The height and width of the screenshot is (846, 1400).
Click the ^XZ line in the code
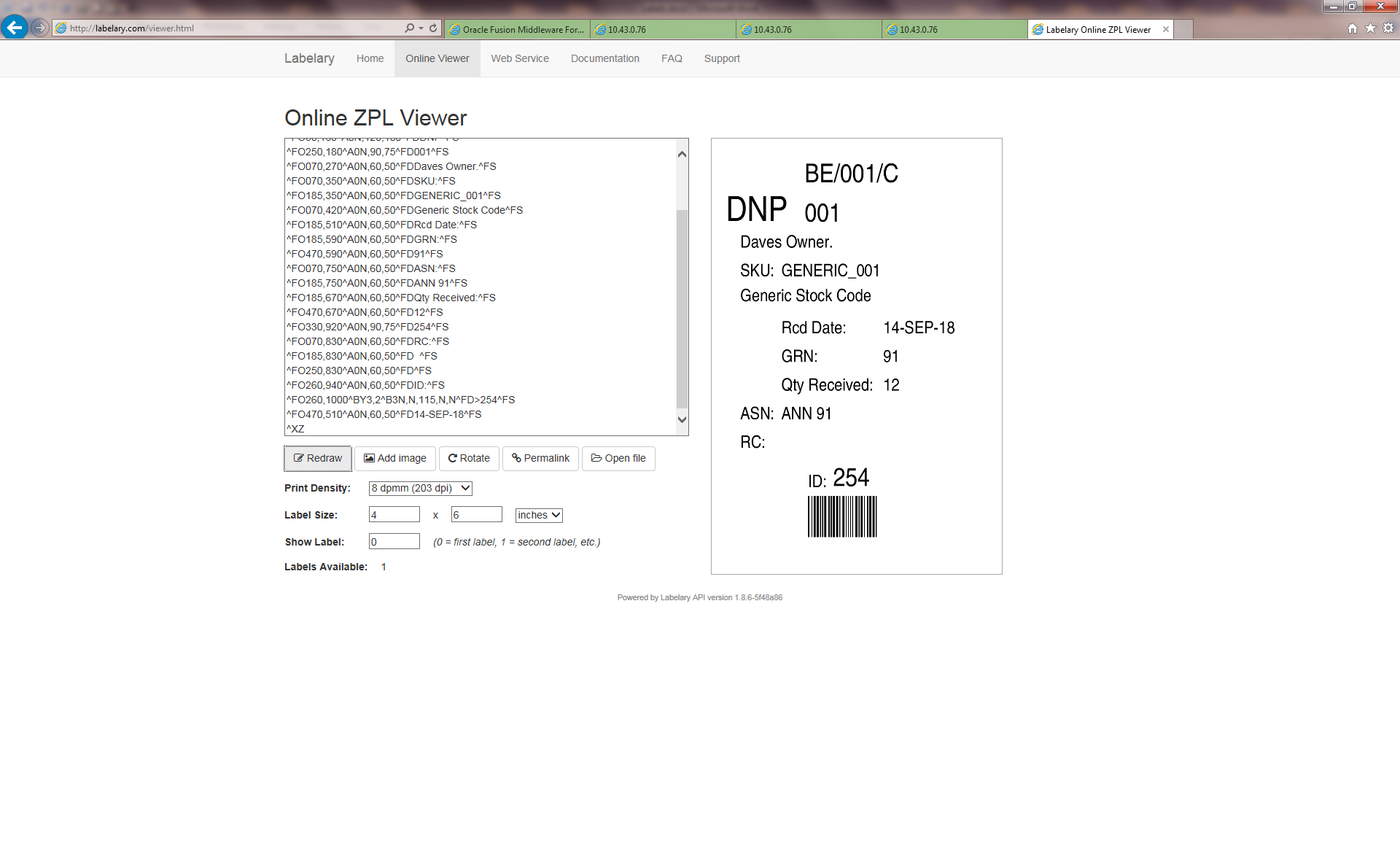pos(295,429)
